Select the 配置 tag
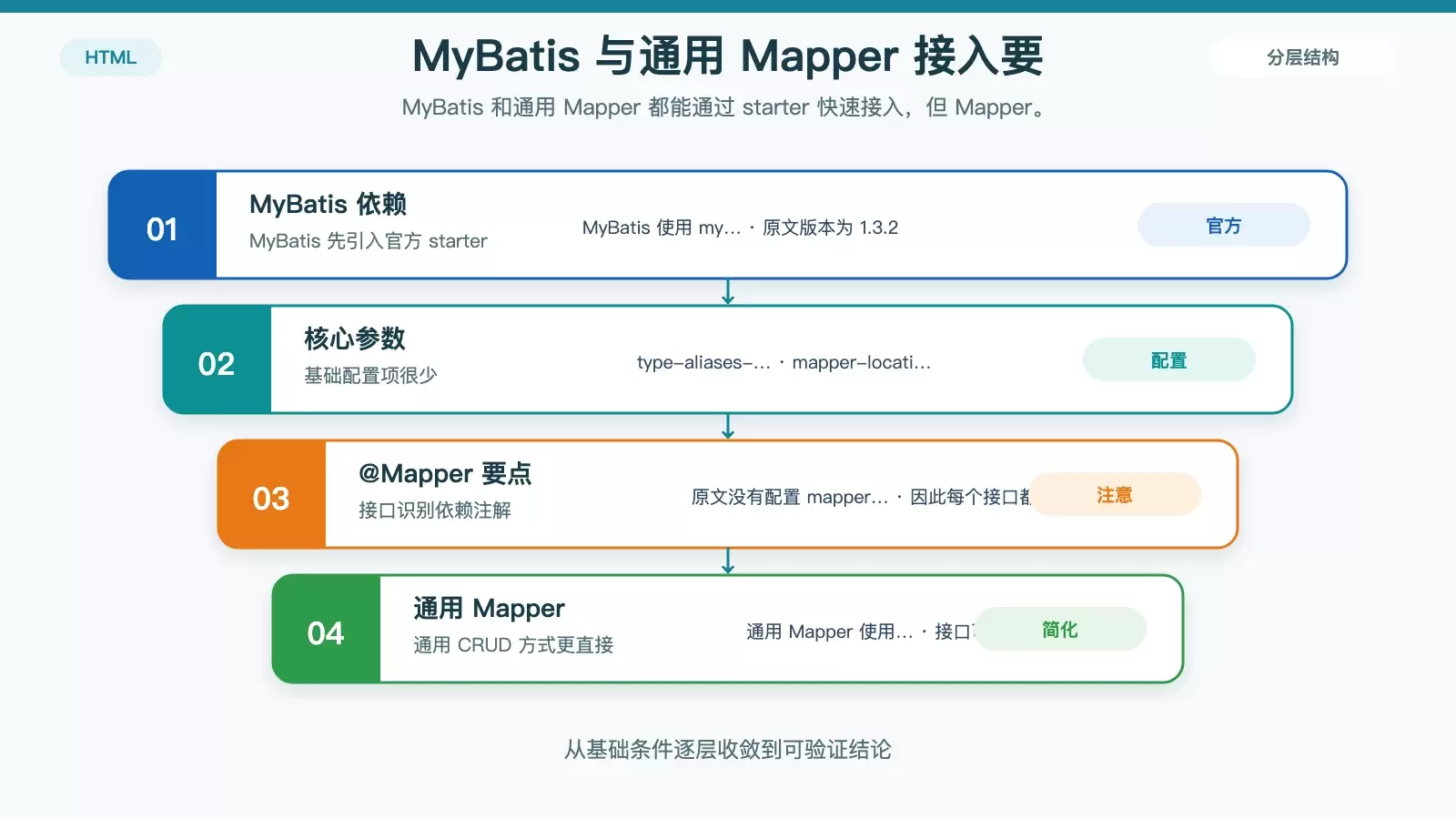Screen dimensions: 1456x819 point(1168,360)
